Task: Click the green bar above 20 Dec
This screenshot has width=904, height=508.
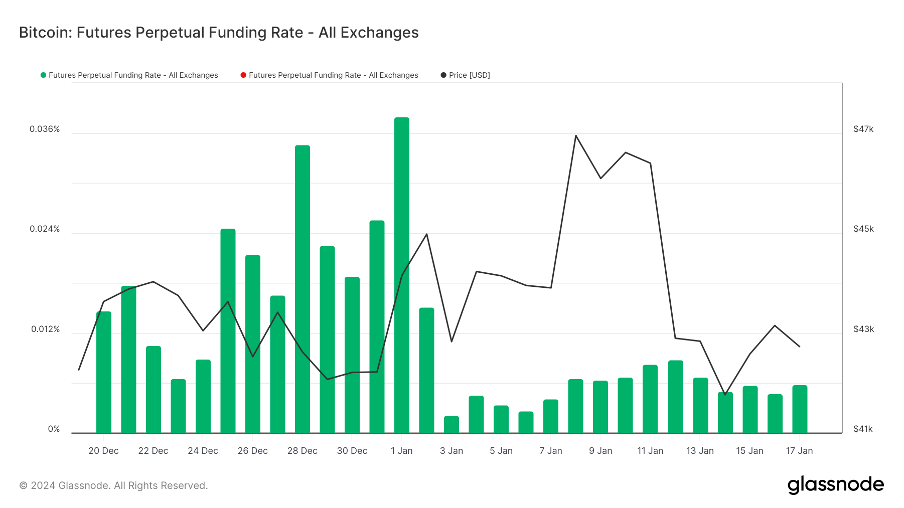Action: [x=103, y=372]
